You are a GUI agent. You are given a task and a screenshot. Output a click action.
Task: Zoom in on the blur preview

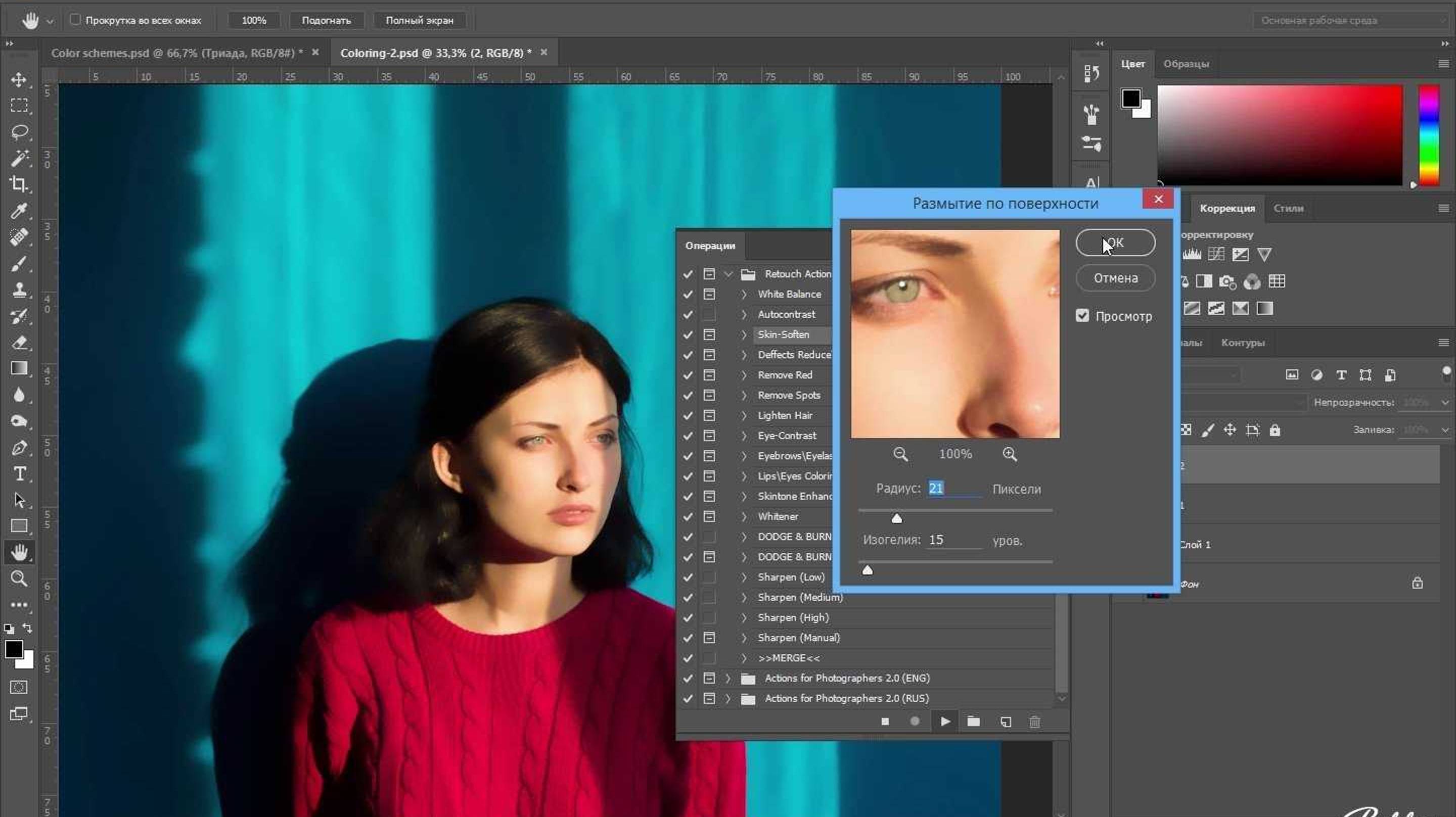[1010, 454]
